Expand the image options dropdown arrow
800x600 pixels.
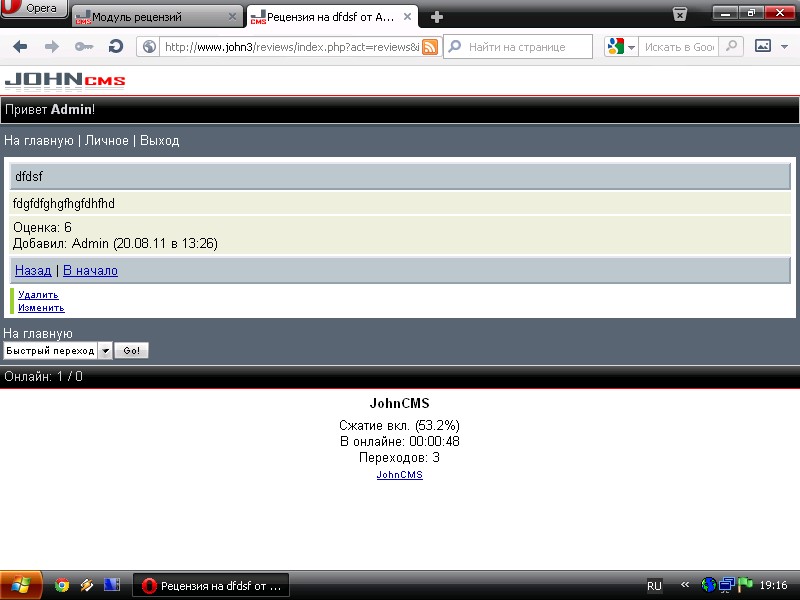(785, 47)
